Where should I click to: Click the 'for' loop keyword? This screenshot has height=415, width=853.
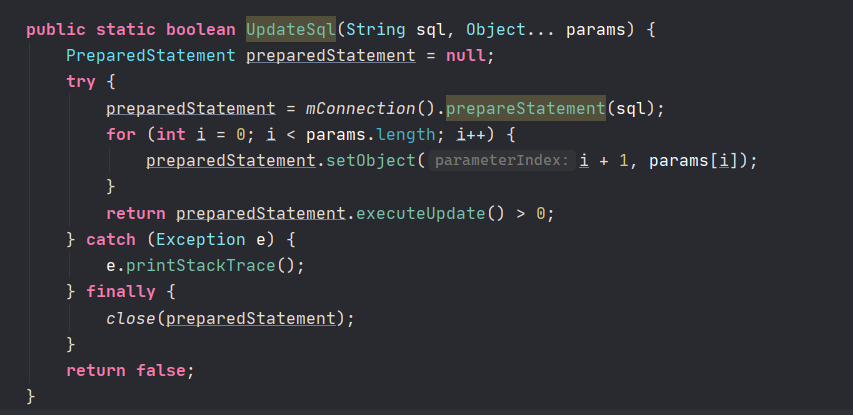(x=121, y=134)
